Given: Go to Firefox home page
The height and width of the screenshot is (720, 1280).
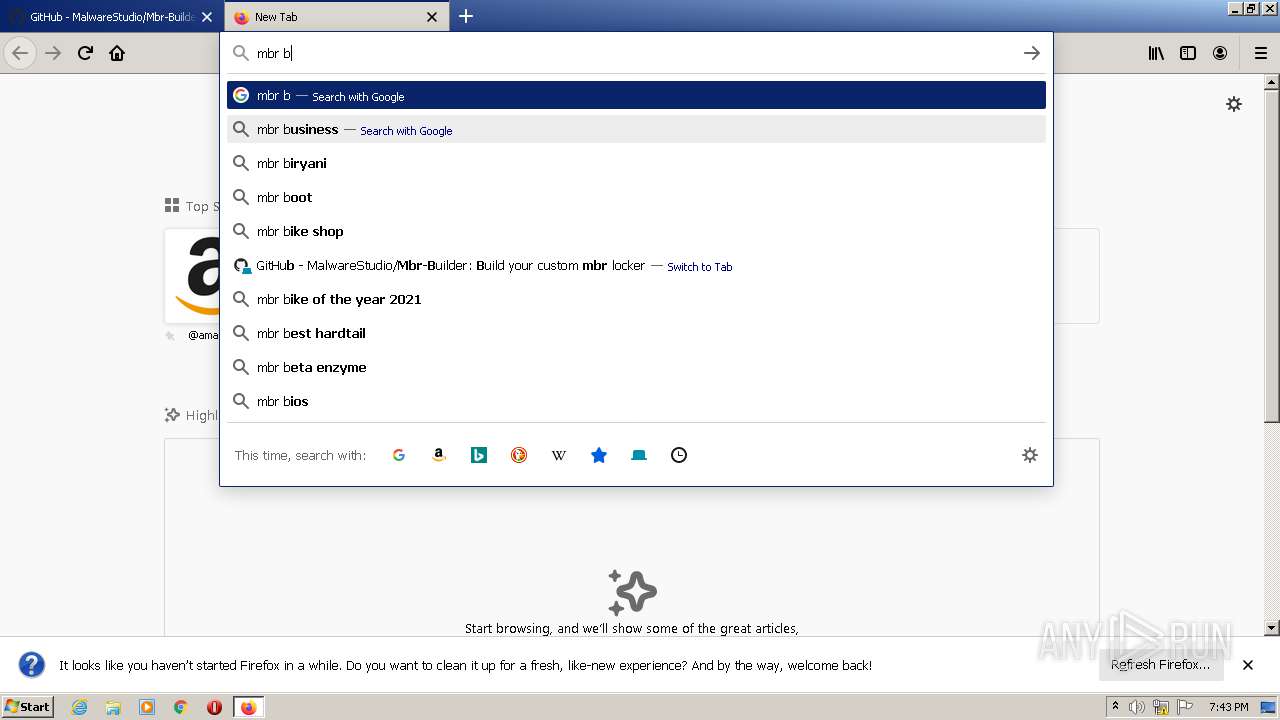Looking at the screenshot, I should 117,53.
